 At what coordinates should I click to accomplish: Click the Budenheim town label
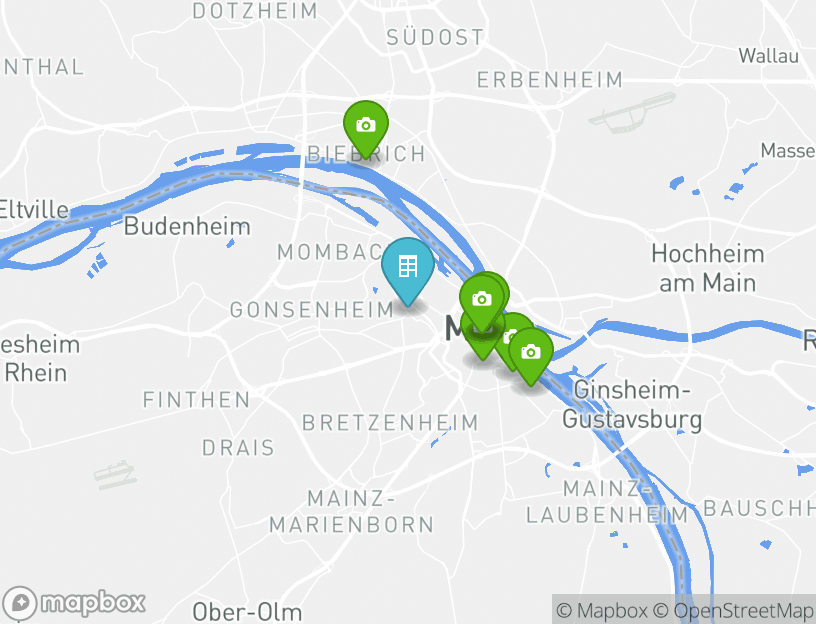pos(187,226)
